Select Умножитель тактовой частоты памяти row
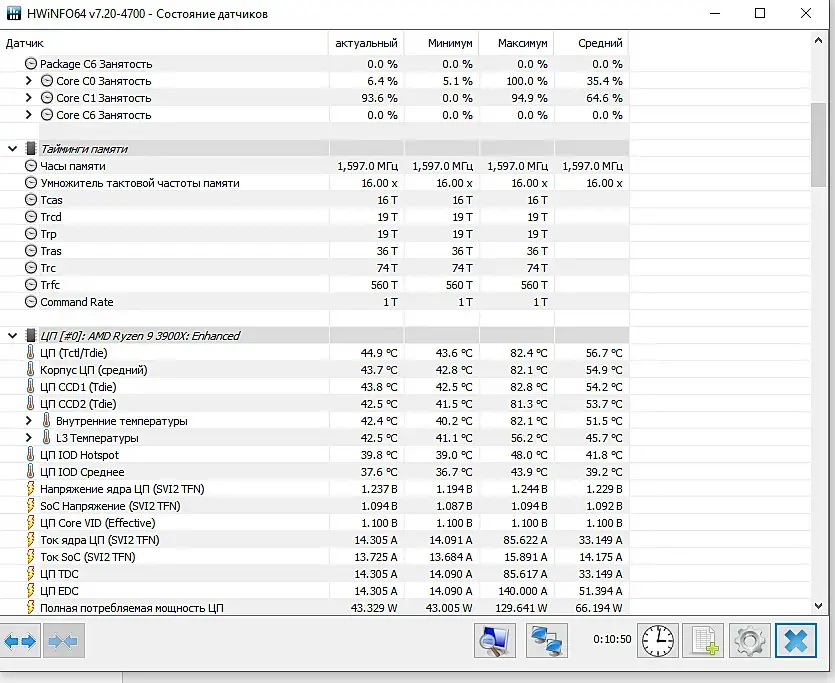 314,183
